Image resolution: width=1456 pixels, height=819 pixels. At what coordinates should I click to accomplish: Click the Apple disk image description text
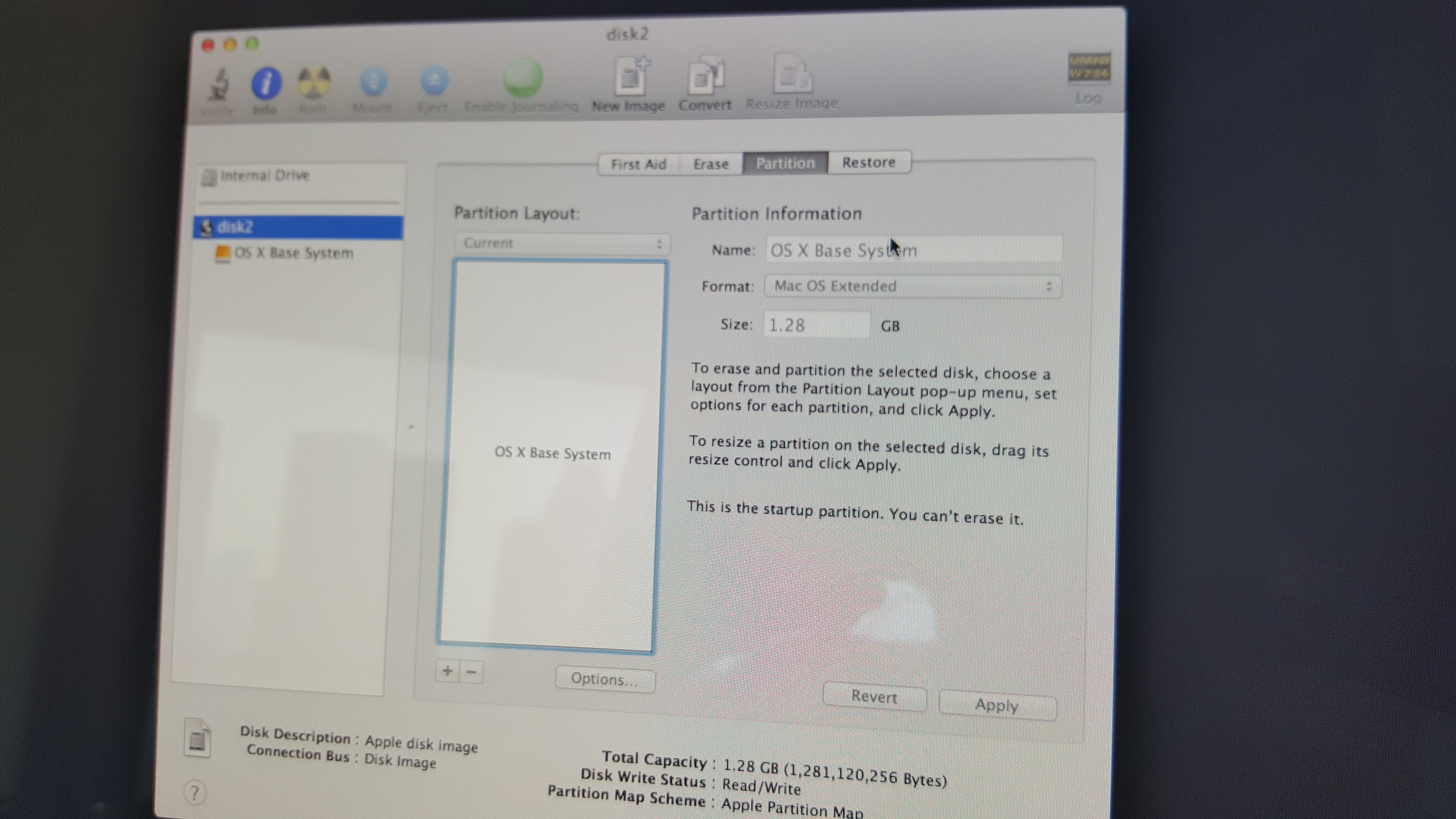tap(421, 743)
